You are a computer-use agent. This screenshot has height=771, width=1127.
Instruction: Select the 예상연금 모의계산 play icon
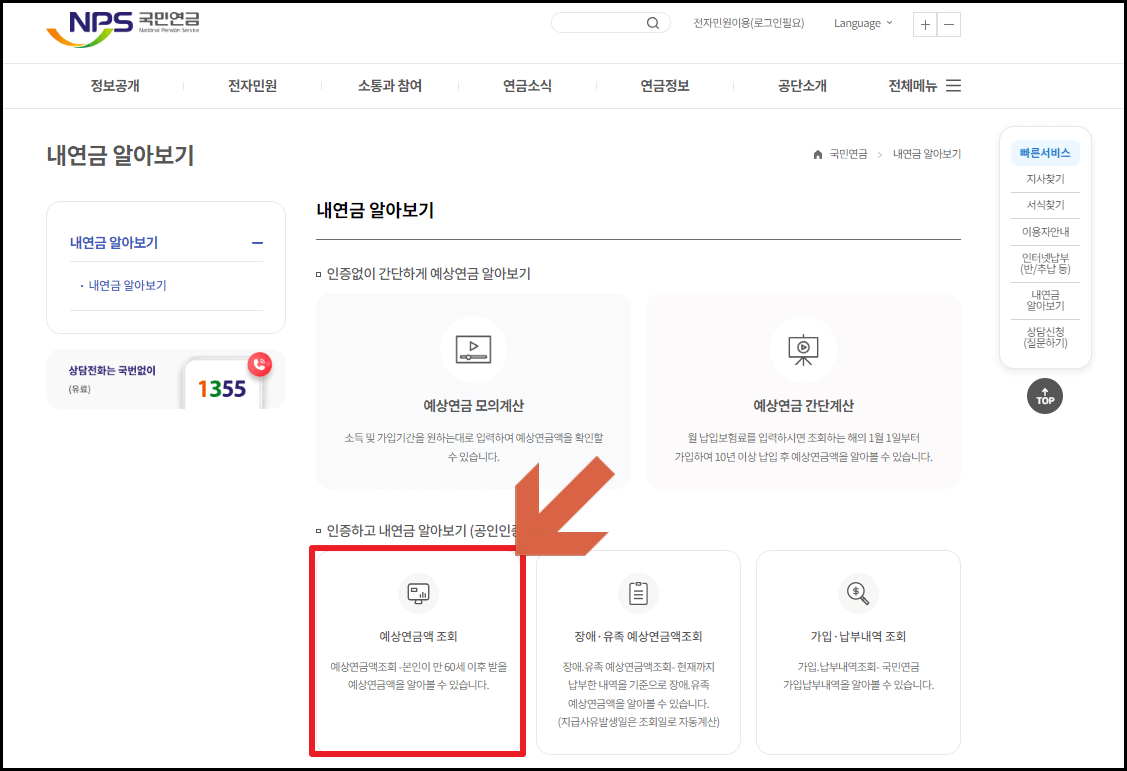point(473,350)
